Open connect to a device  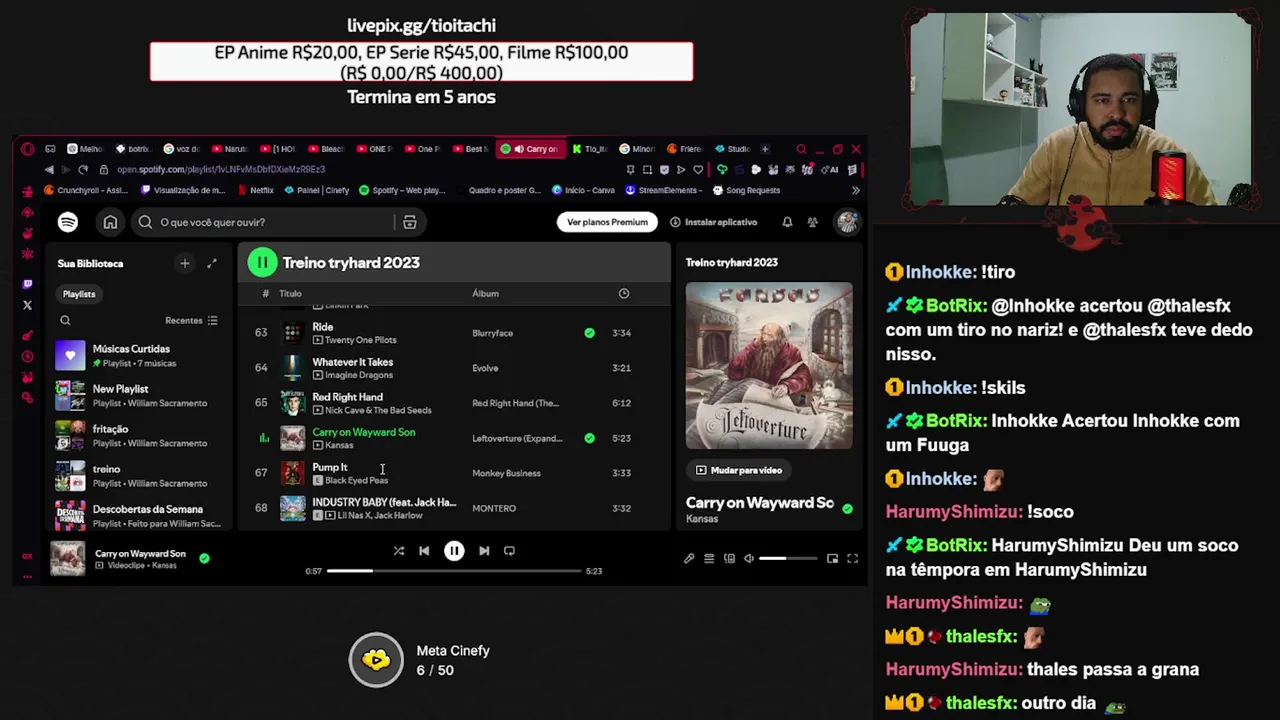(729, 559)
